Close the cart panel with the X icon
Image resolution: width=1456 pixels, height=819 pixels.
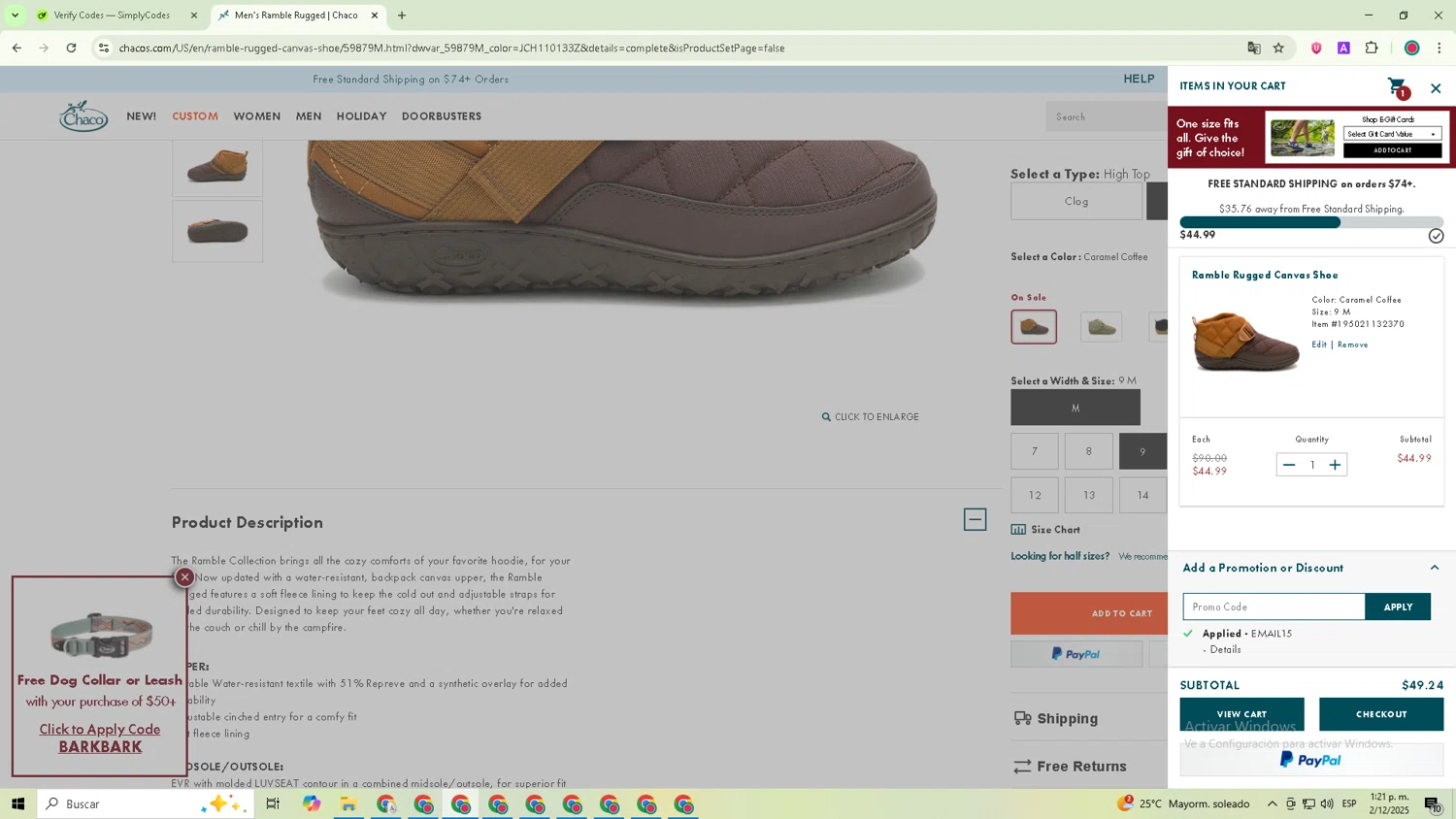tap(1436, 88)
